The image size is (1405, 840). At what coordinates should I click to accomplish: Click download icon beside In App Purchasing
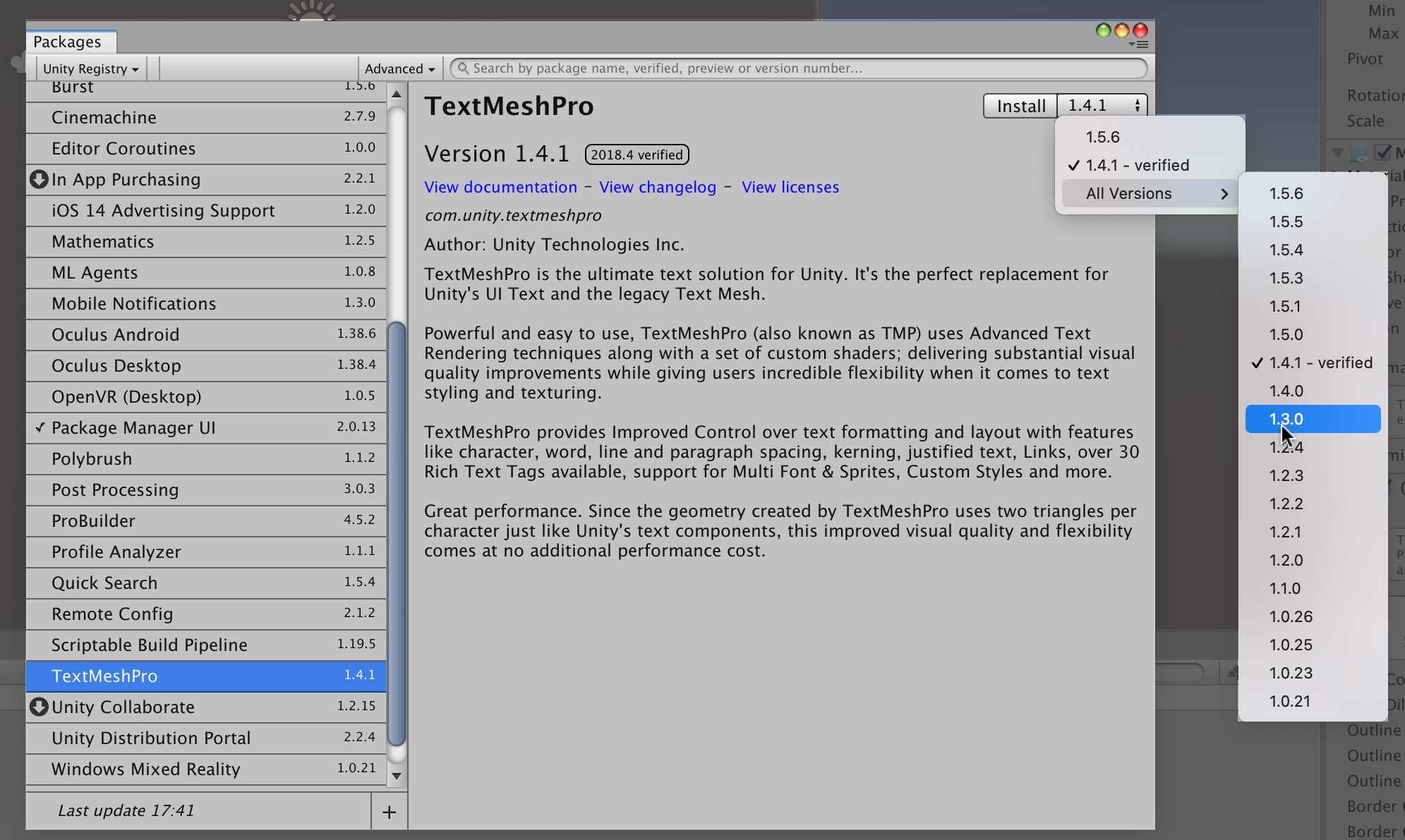click(39, 179)
